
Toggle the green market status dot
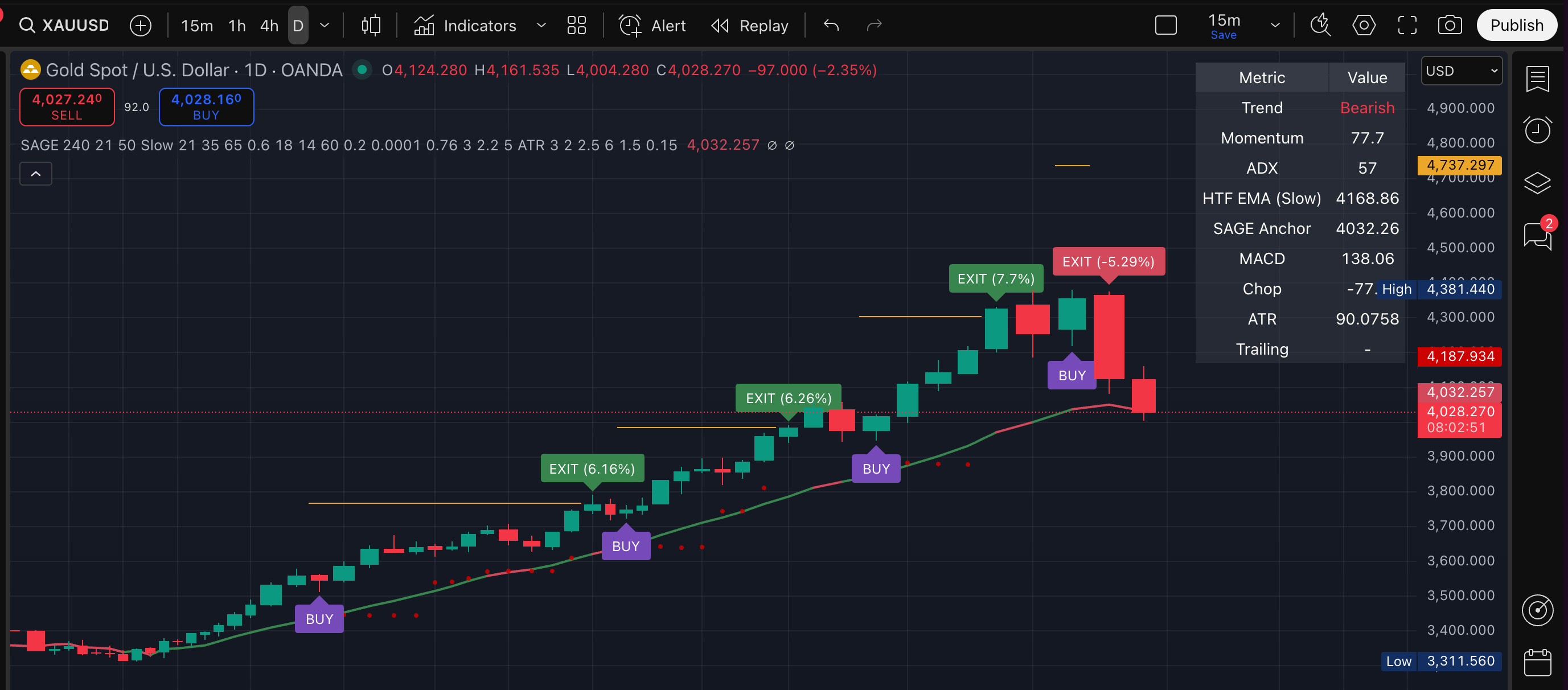pyautogui.click(x=362, y=70)
